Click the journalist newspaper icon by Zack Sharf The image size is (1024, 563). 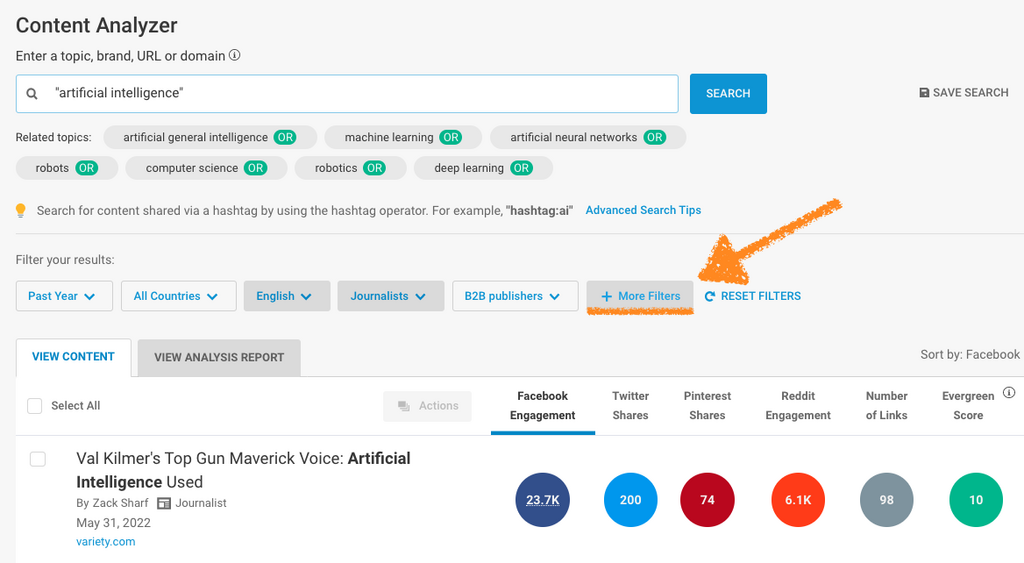tap(164, 503)
